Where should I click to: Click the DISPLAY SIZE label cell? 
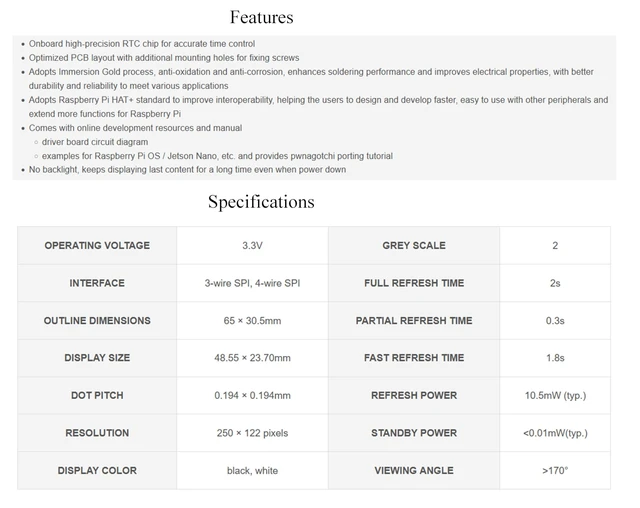[x=97, y=358]
